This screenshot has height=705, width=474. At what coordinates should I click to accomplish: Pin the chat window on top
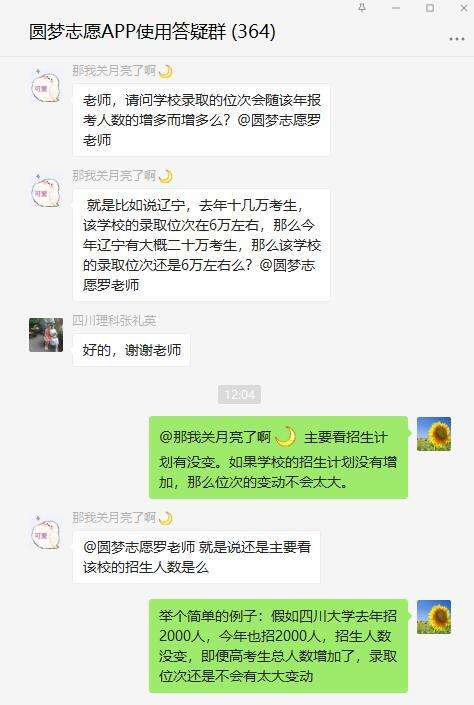[362, 8]
